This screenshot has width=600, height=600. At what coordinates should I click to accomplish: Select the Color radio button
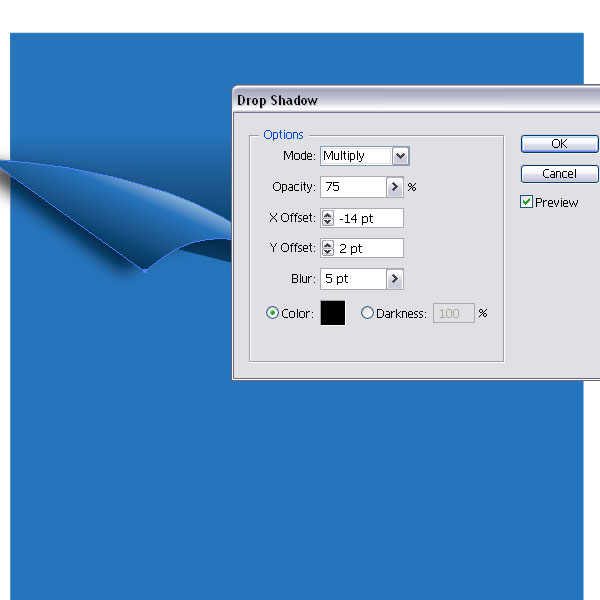coord(272,313)
